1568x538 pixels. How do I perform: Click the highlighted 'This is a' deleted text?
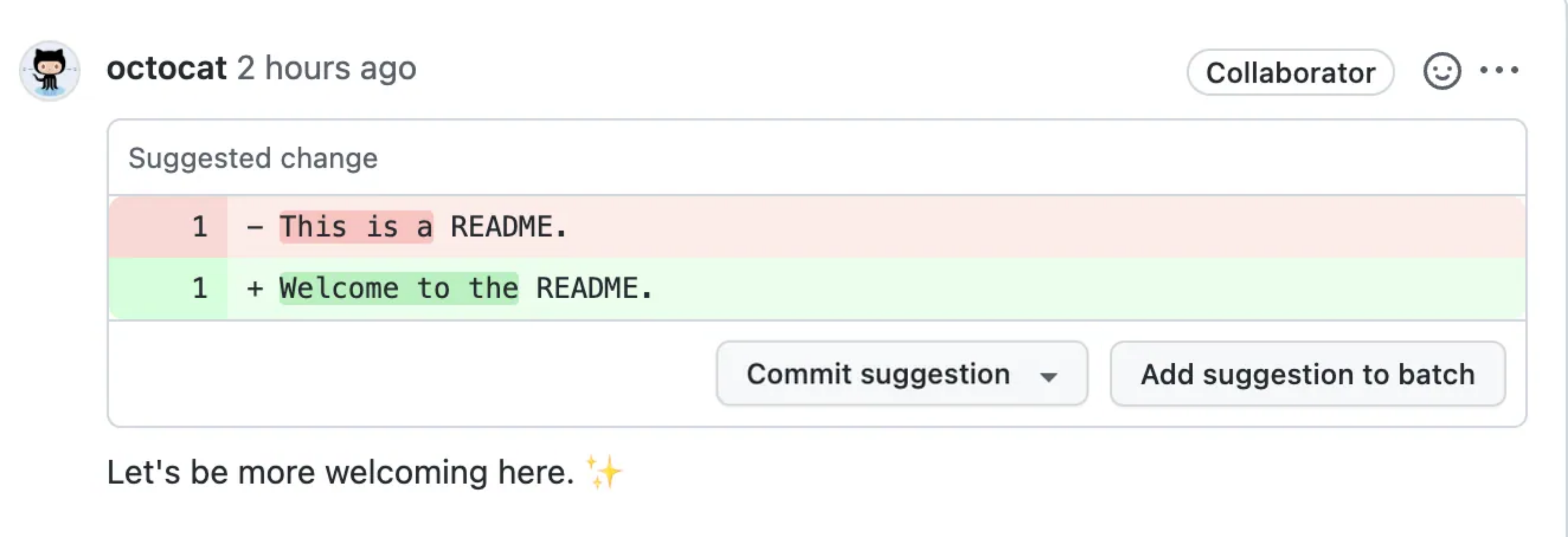[x=356, y=227]
